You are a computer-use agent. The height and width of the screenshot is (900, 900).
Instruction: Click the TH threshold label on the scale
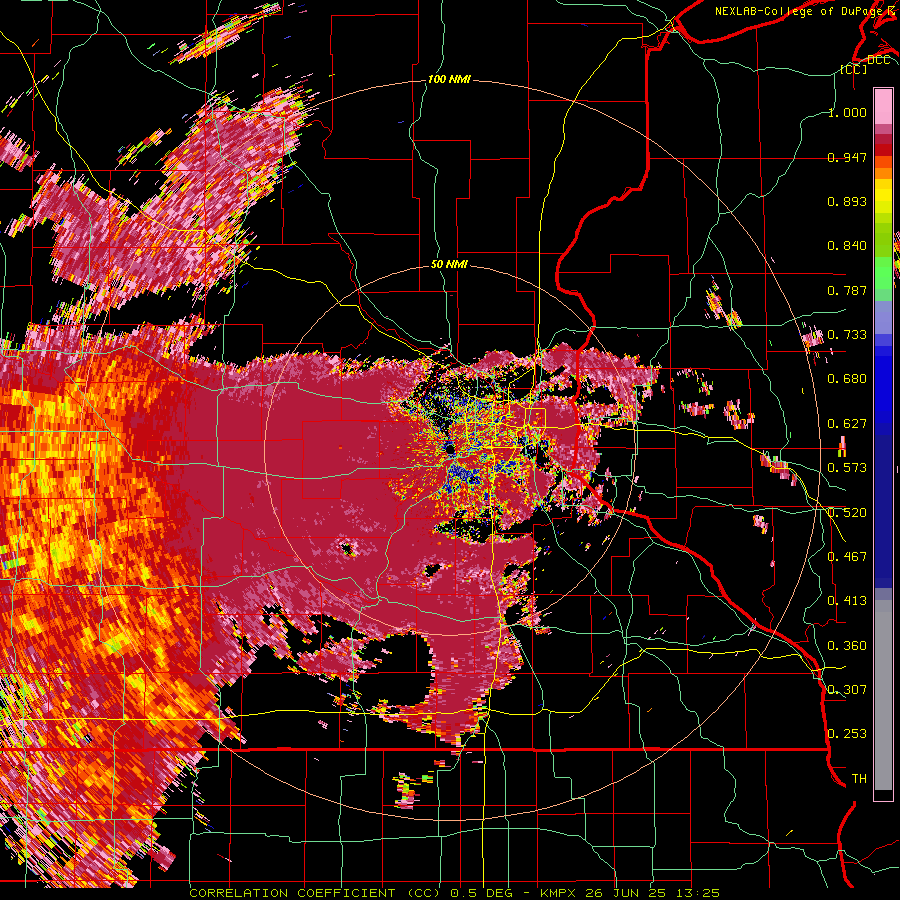(x=859, y=779)
